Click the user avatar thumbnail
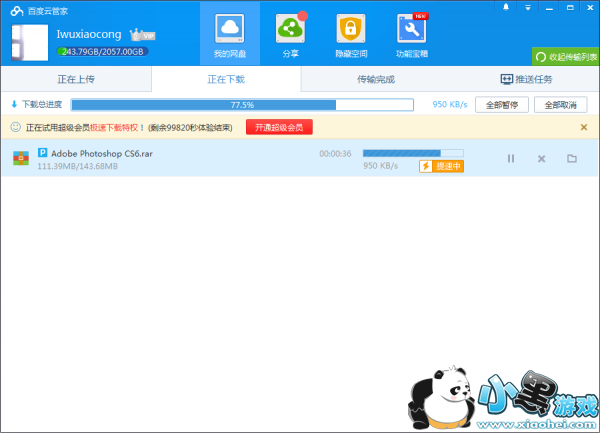The image size is (600, 433). 30,42
